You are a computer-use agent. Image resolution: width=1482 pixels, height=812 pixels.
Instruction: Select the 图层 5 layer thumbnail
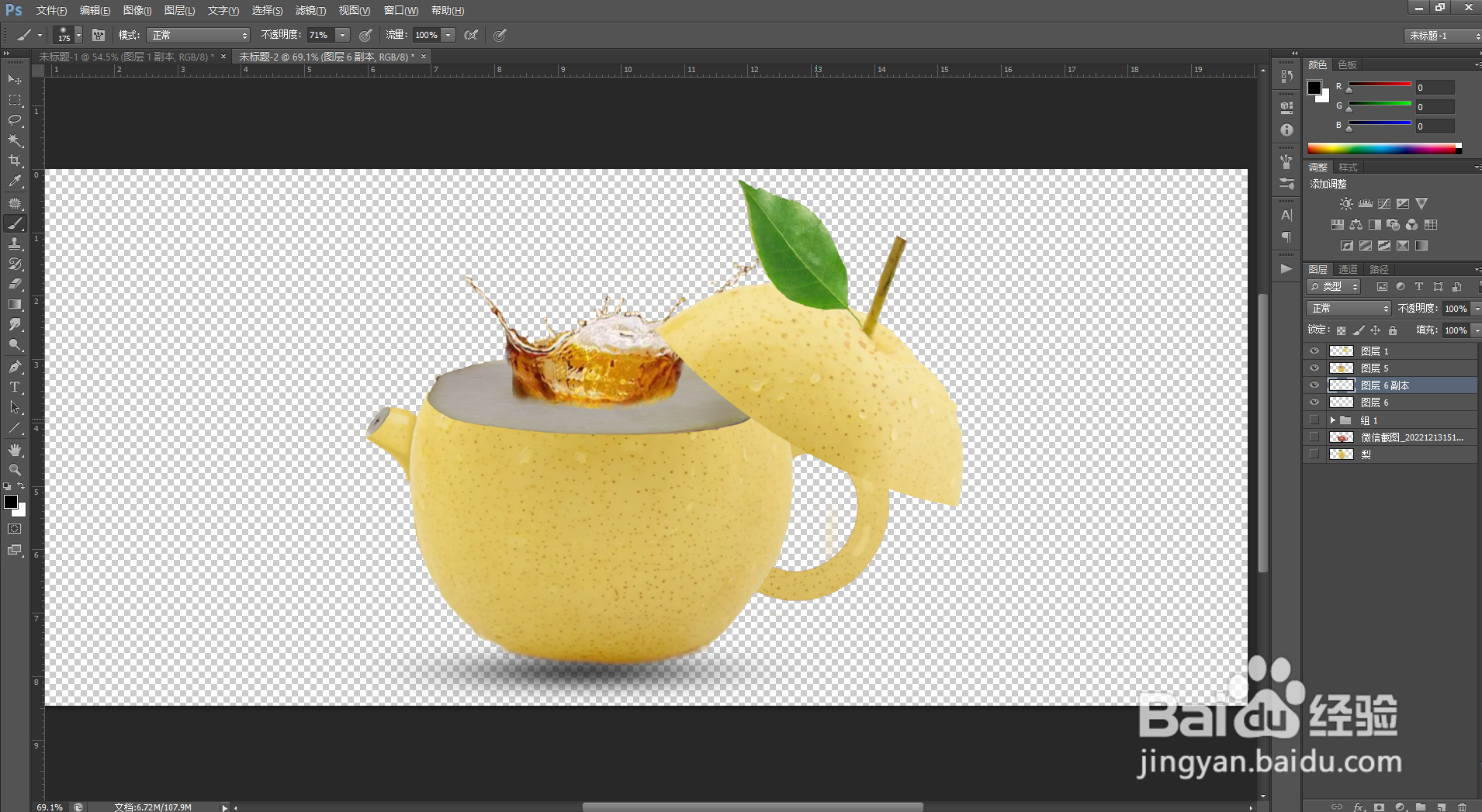[1342, 368]
